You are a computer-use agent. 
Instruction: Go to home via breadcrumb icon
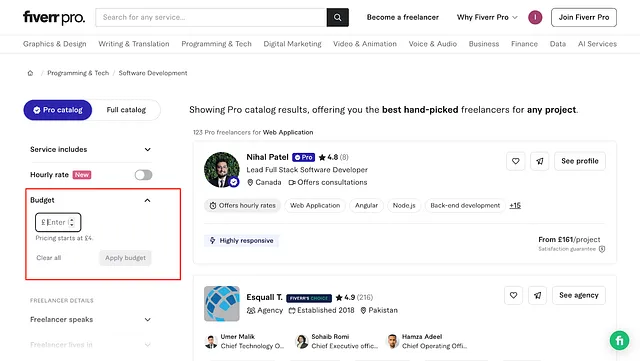coord(30,73)
